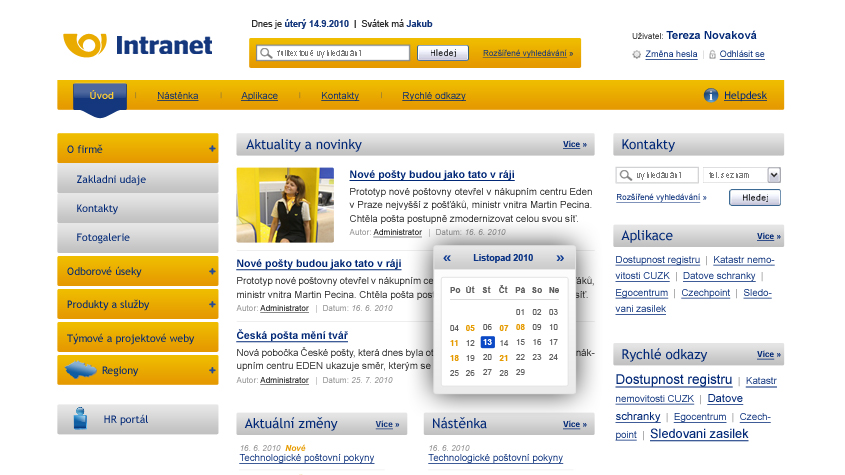Click Odhlásit se link
845x475 pixels.
tap(742, 54)
